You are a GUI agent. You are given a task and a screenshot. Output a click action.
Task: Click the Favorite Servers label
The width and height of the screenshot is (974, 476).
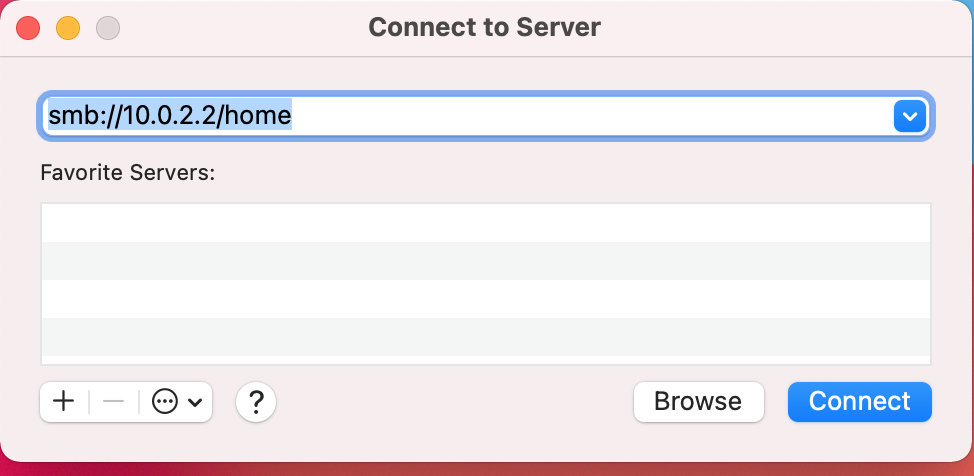coord(128,172)
